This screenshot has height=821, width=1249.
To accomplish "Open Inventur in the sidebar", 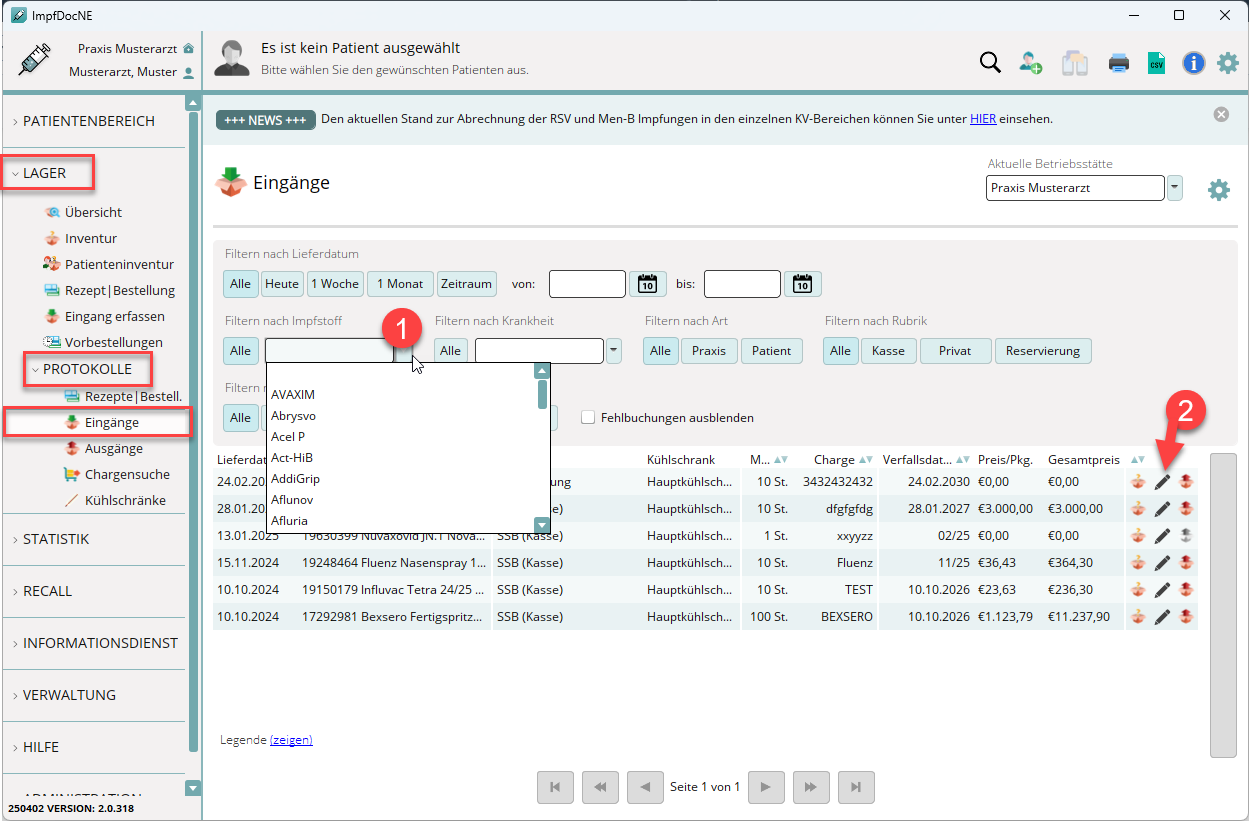I will click(91, 238).
